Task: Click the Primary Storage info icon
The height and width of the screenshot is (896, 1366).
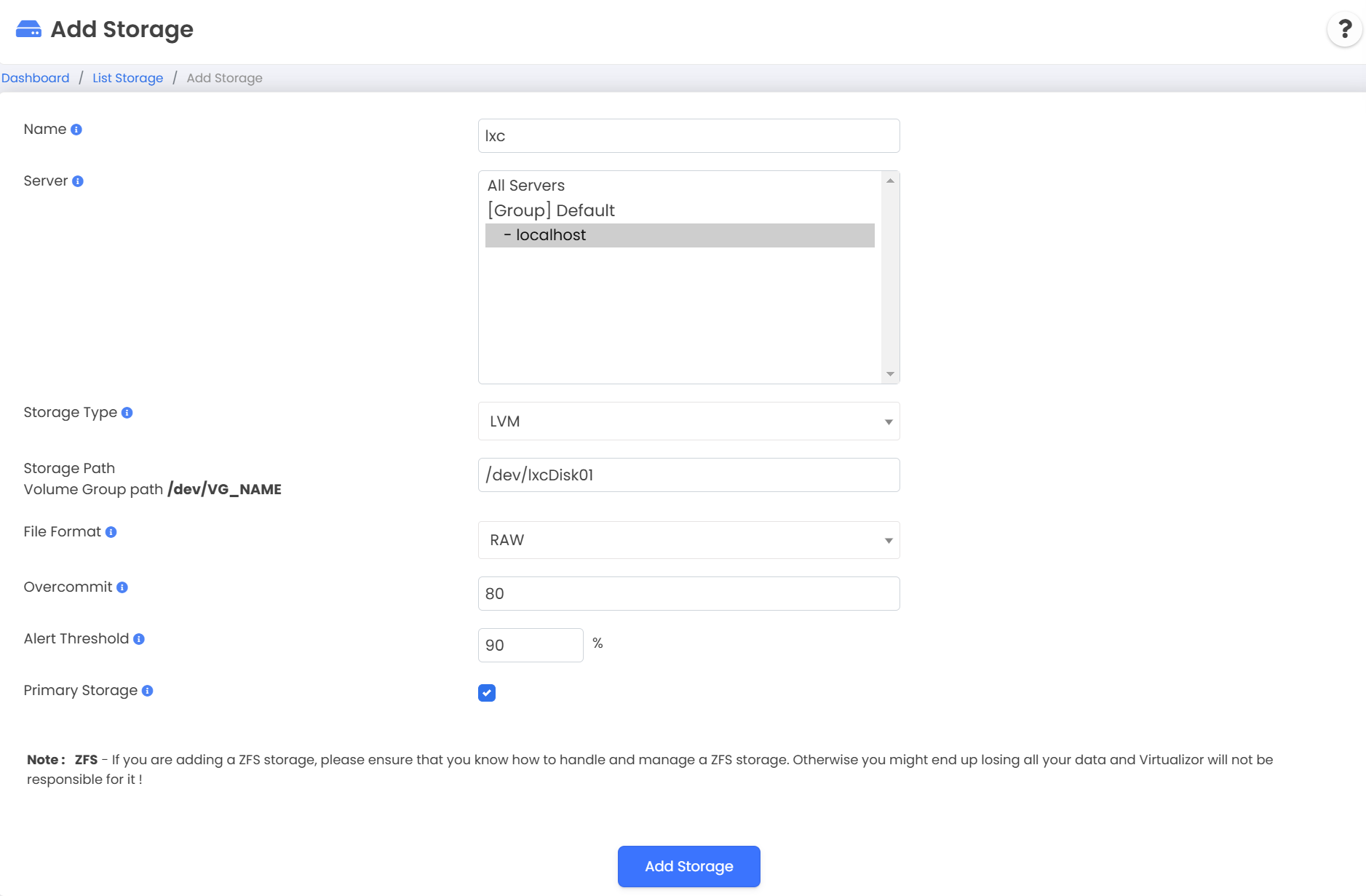Action: coord(148,691)
